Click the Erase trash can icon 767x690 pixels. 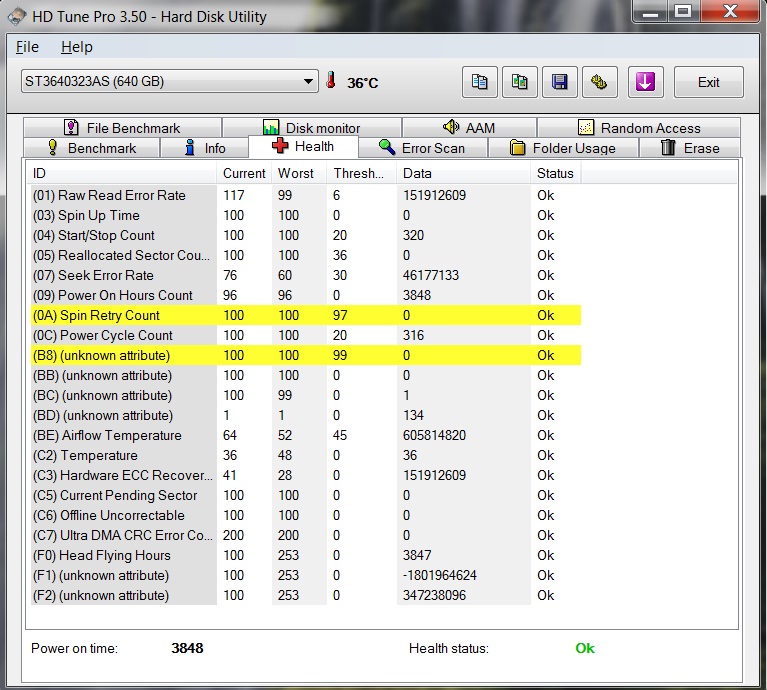coord(668,147)
